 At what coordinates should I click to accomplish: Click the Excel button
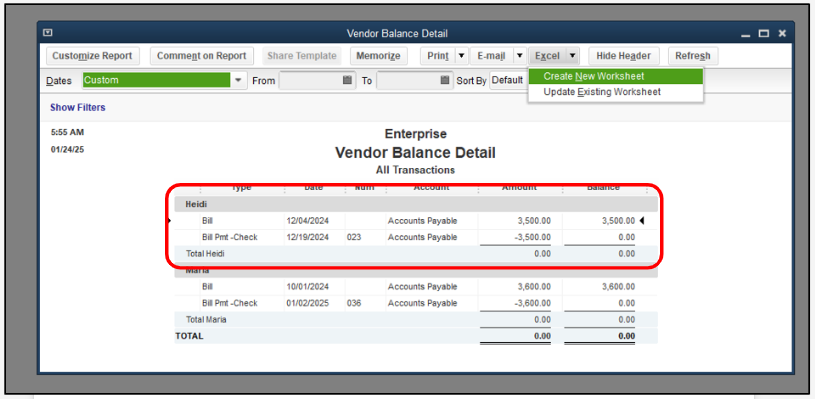[x=547, y=56]
